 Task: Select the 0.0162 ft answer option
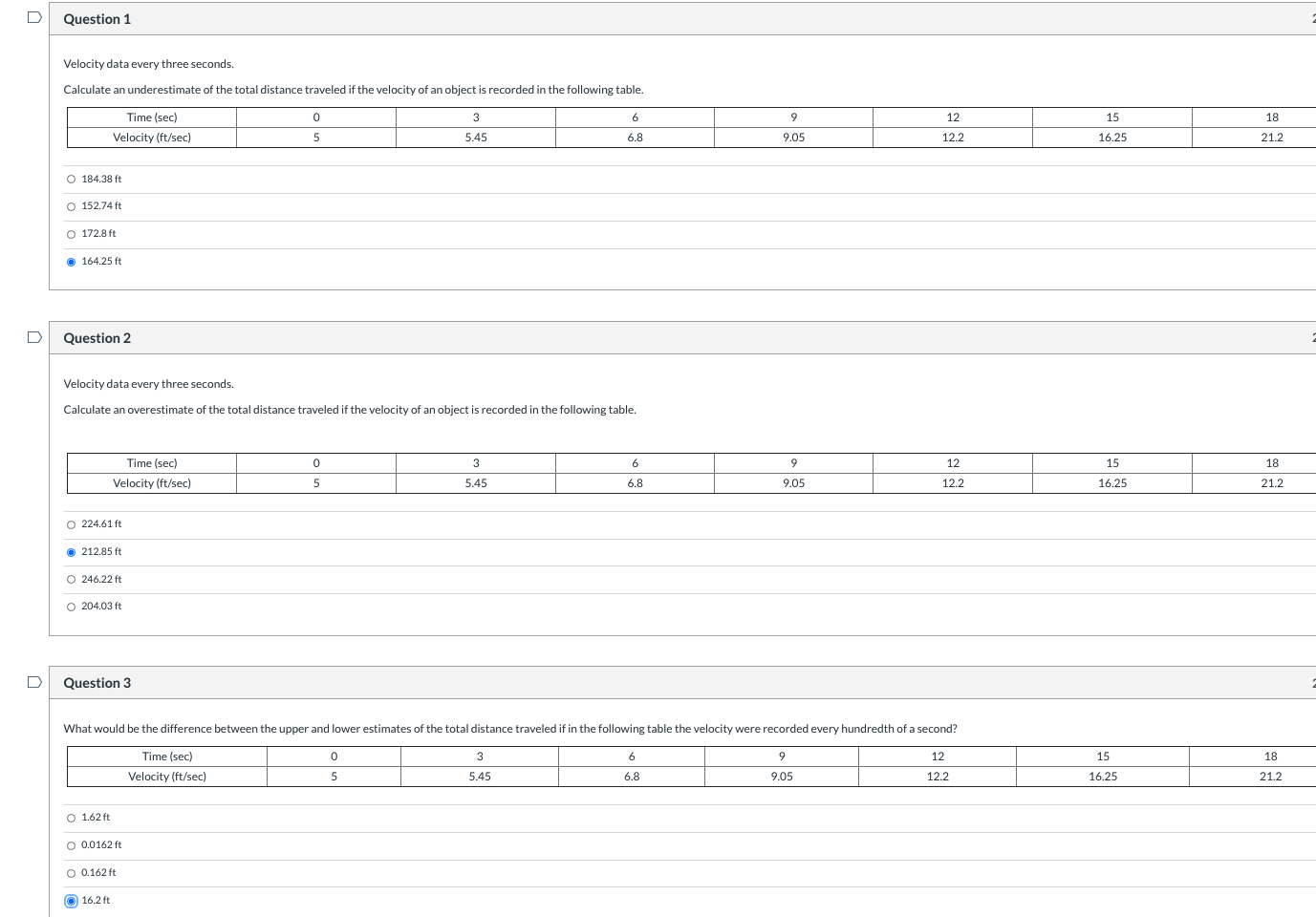coord(71,844)
